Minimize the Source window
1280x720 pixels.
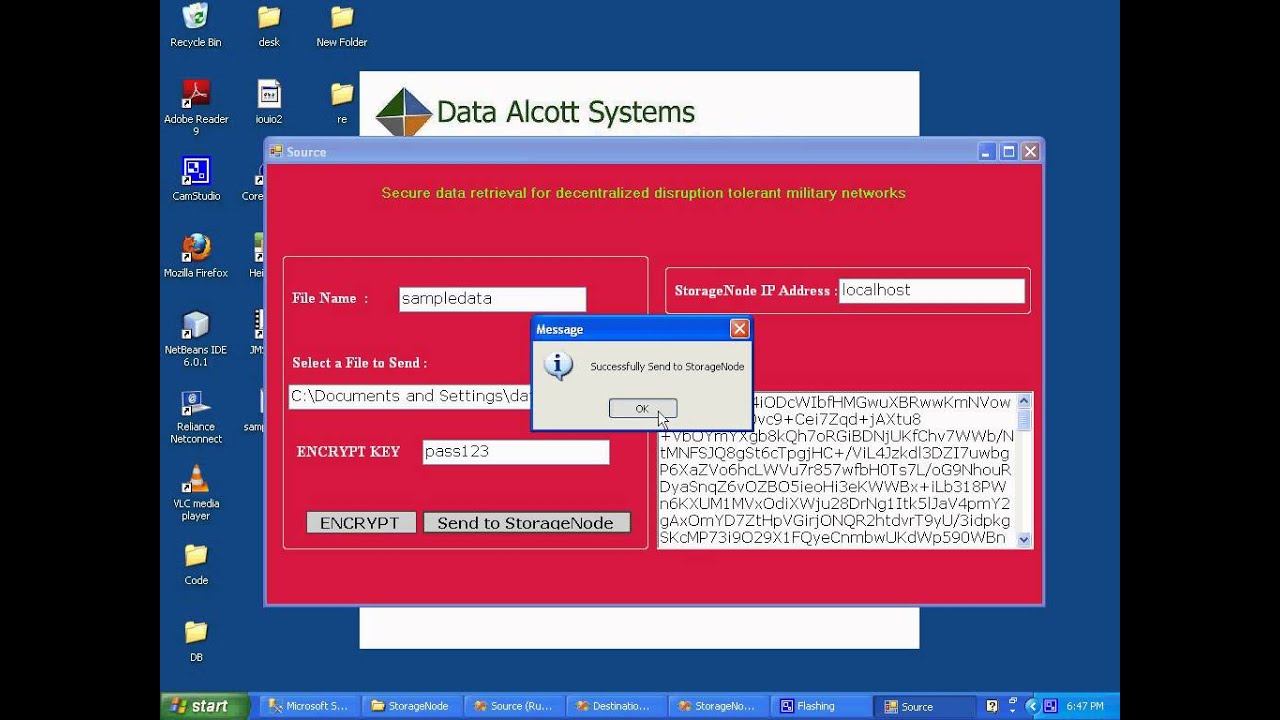click(x=987, y=152)
